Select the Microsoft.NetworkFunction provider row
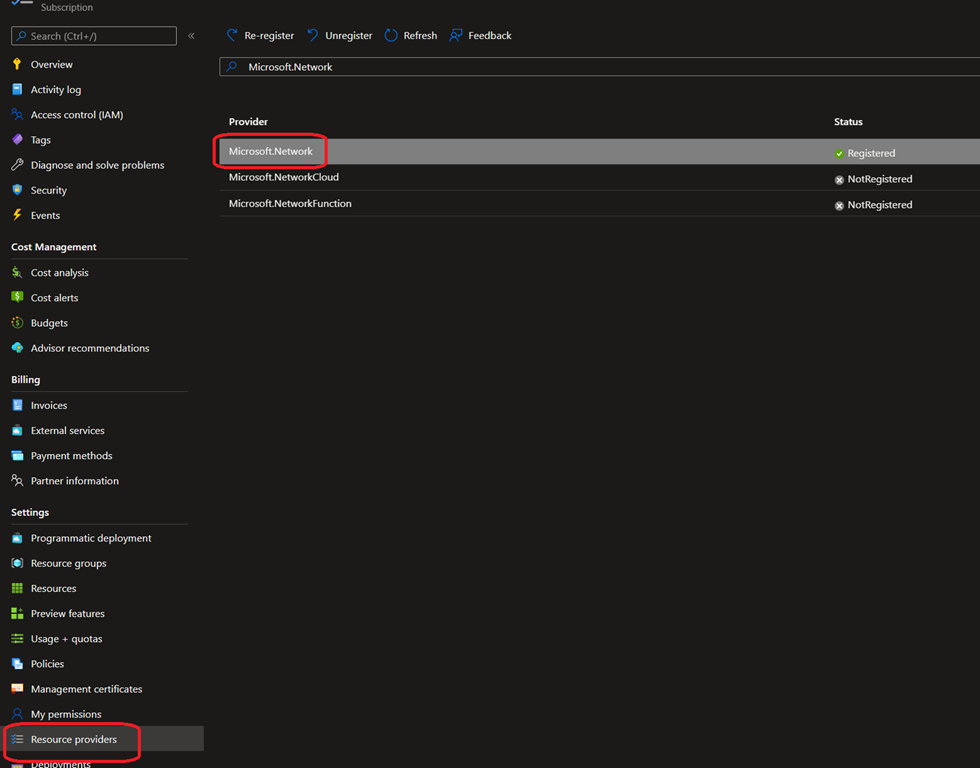This screenshot has height=768, width=980. point(290,204)
